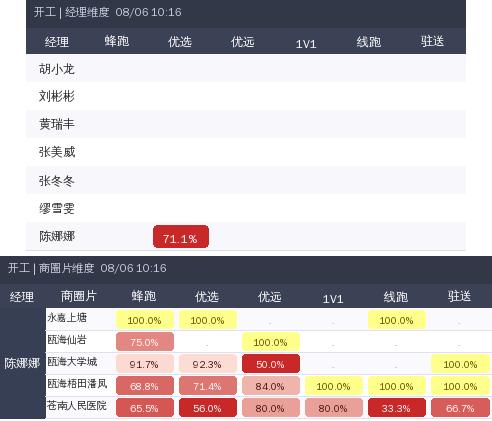Click 苍南人民医院 优远 80.0% cell
This screenshot has width=492, height=421.
[271, 408]
